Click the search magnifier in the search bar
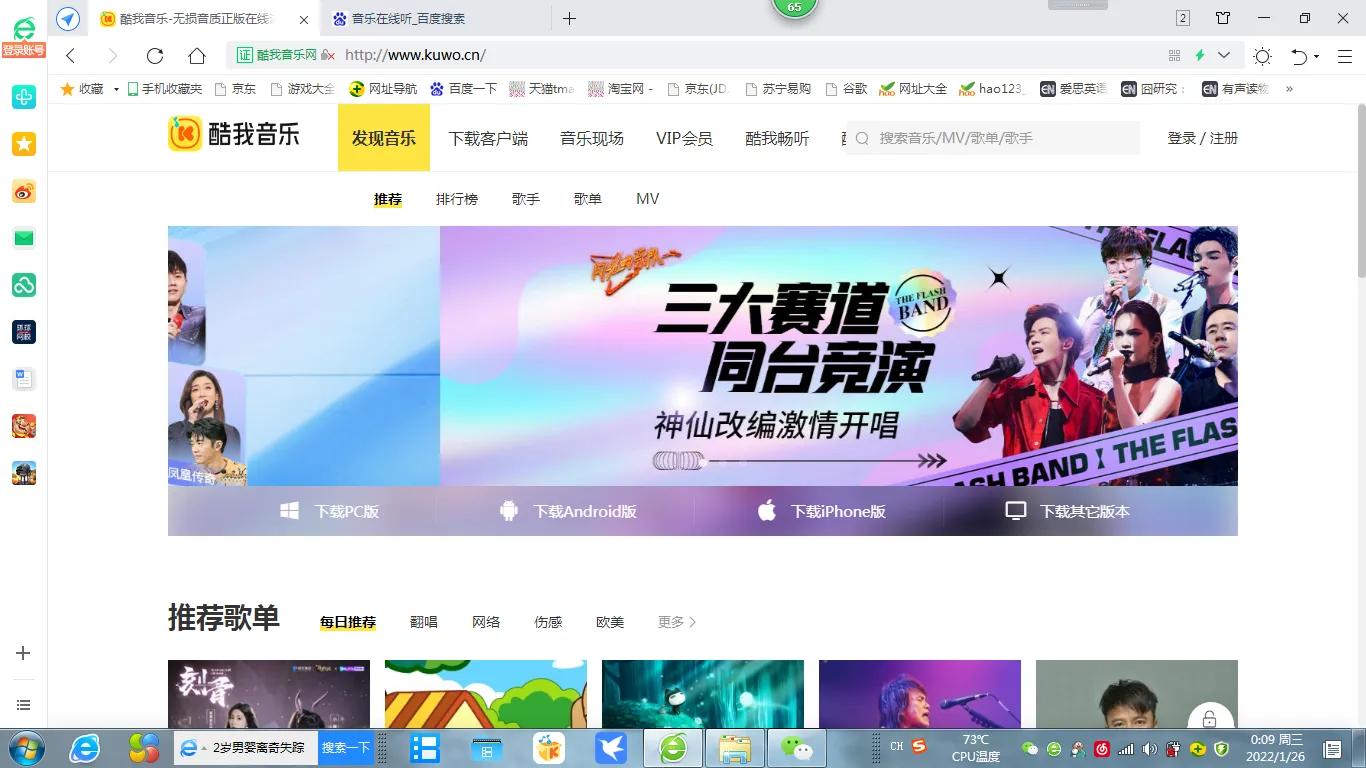 click(x=861, y=138)
